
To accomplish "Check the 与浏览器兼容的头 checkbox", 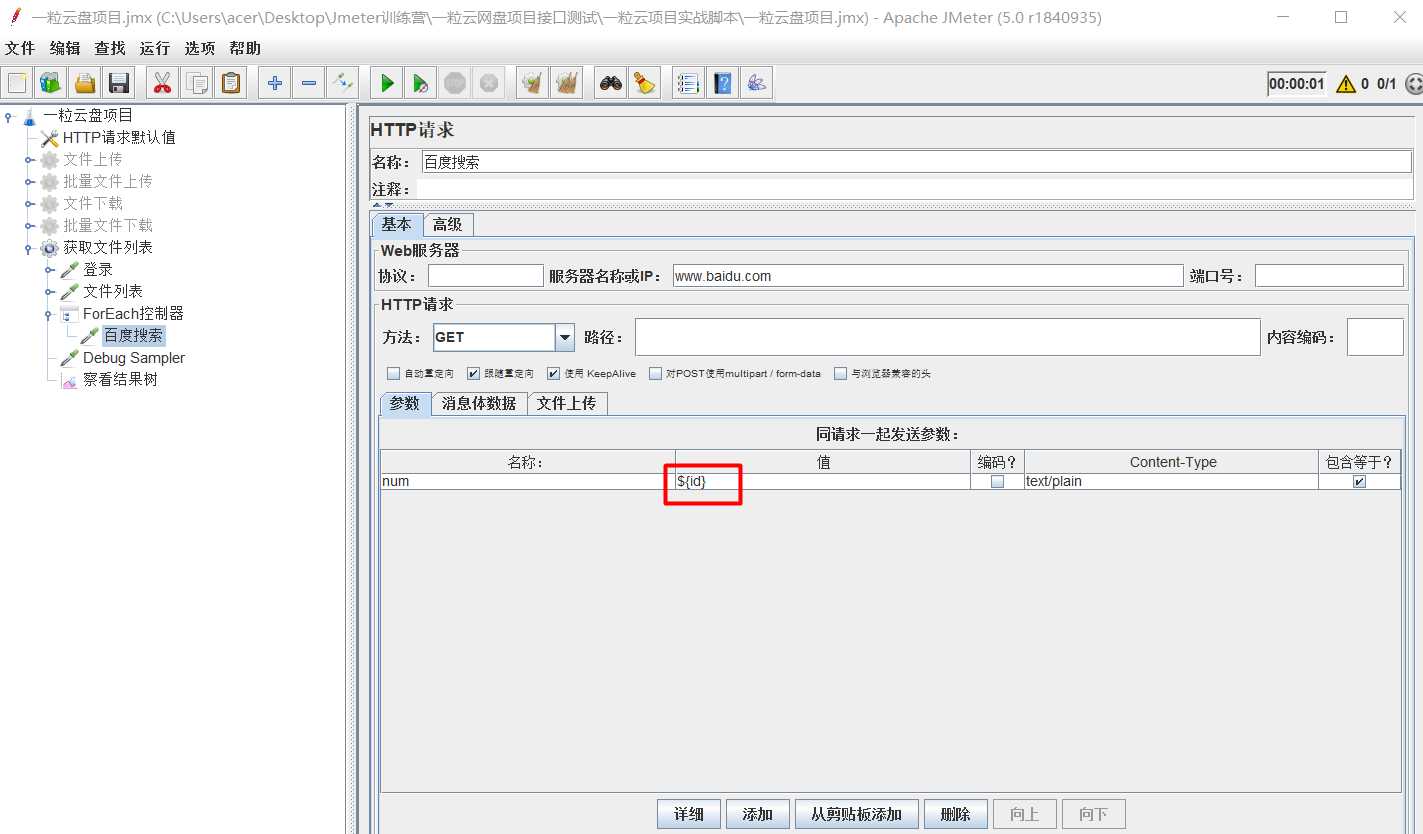I will [x=841, y=374].
